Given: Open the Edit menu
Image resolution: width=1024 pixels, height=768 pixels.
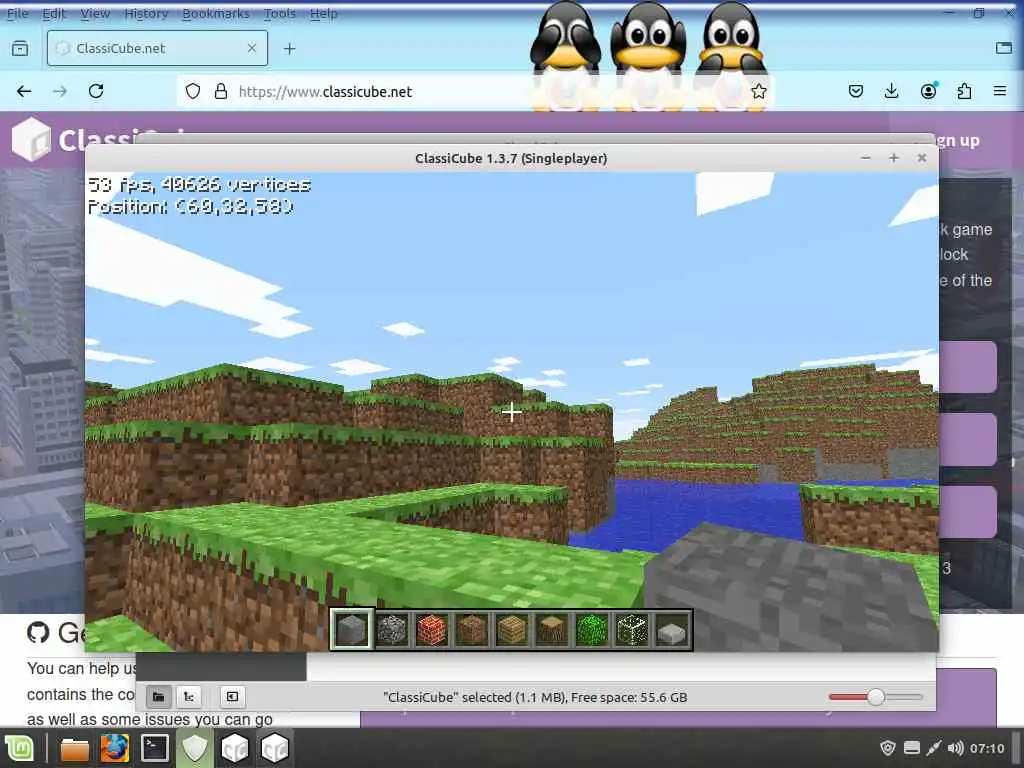Looking at the screenshot, I should pyautogui.click(x=54, y=13).
